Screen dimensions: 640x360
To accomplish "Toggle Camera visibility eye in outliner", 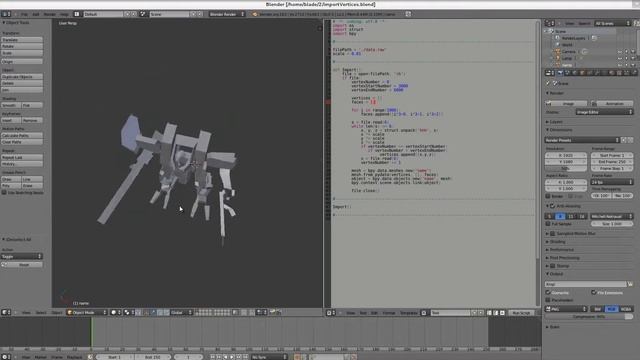I will tap(620, 52).
